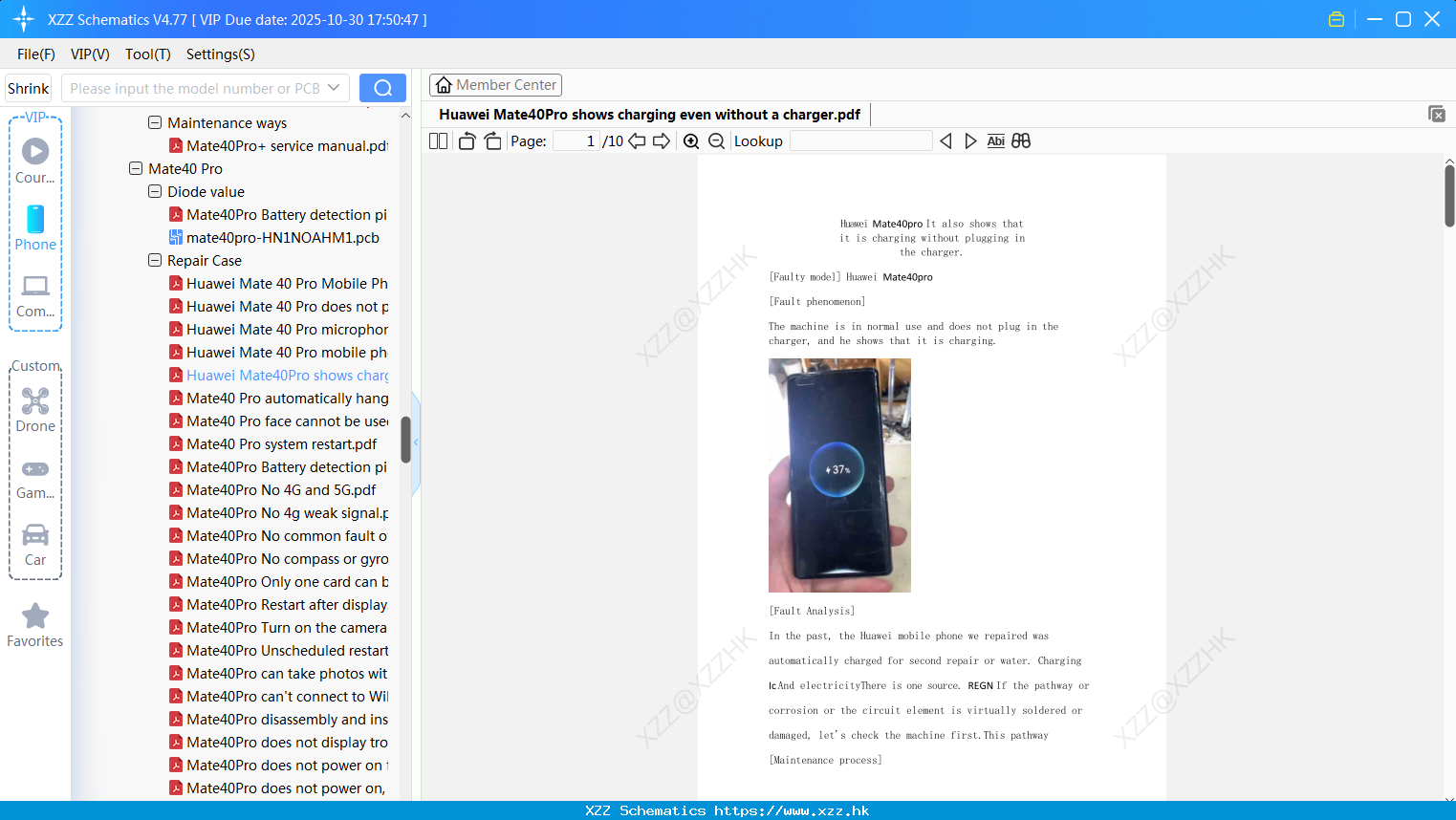The width and height of the screenshot is (1456, 820).
Task: Open Mate40 Pro automatically hang case
Action: tap(279, 398)
